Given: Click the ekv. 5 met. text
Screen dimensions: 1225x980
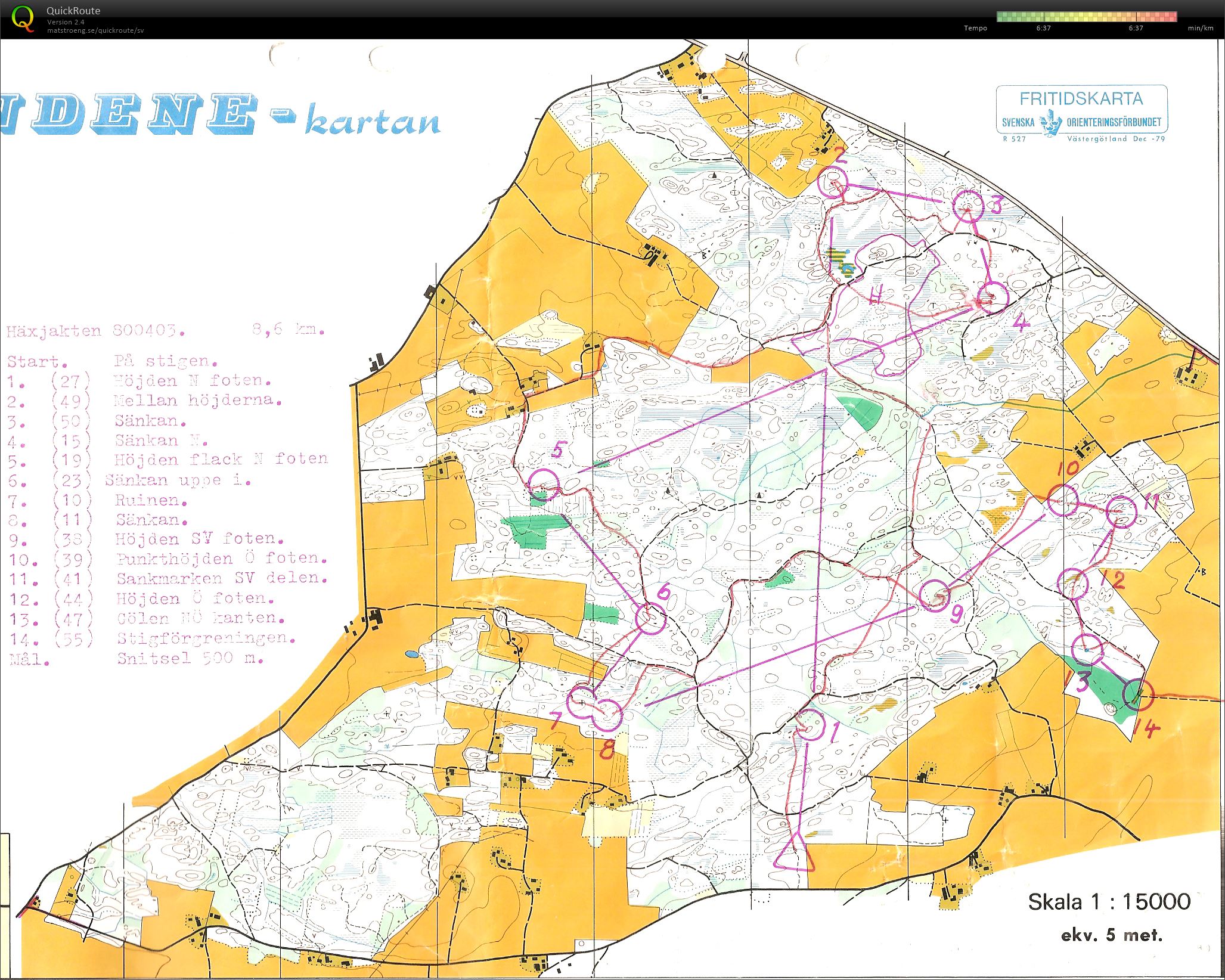Looking at the screenshot, I should point(1112,935).
